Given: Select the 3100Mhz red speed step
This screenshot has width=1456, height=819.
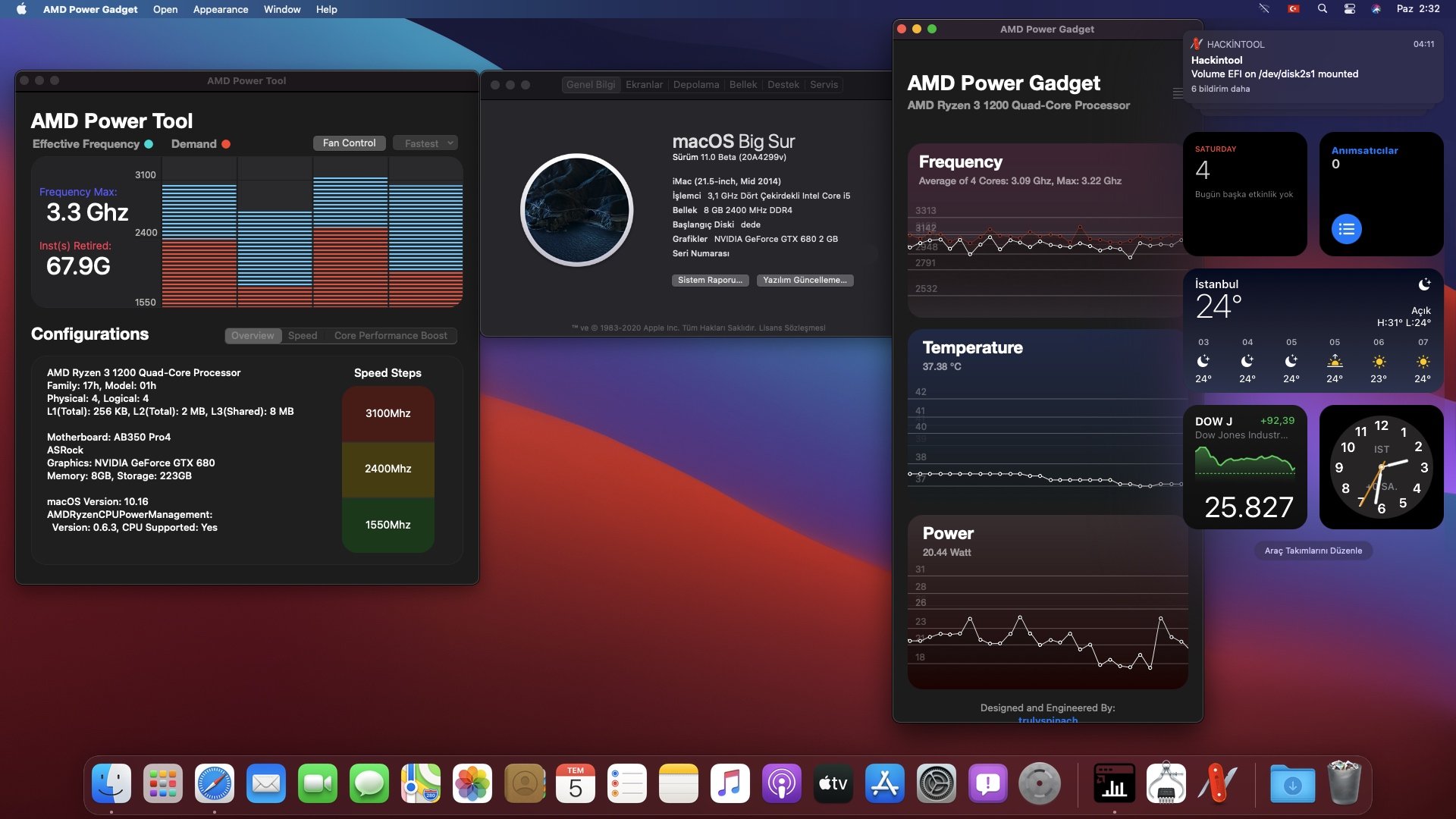Looking at the screenshot, I should coord(388,414).
